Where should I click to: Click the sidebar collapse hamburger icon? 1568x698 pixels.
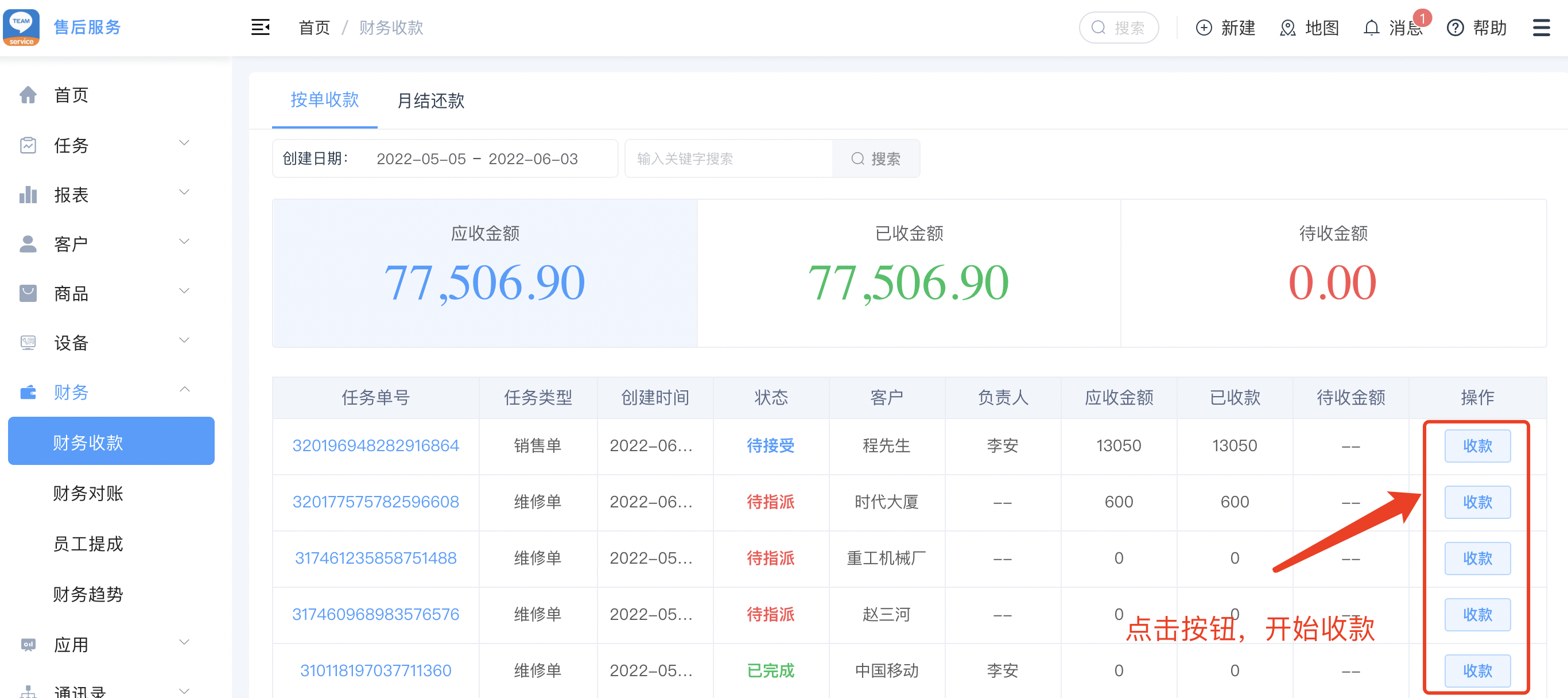(260, 28)
